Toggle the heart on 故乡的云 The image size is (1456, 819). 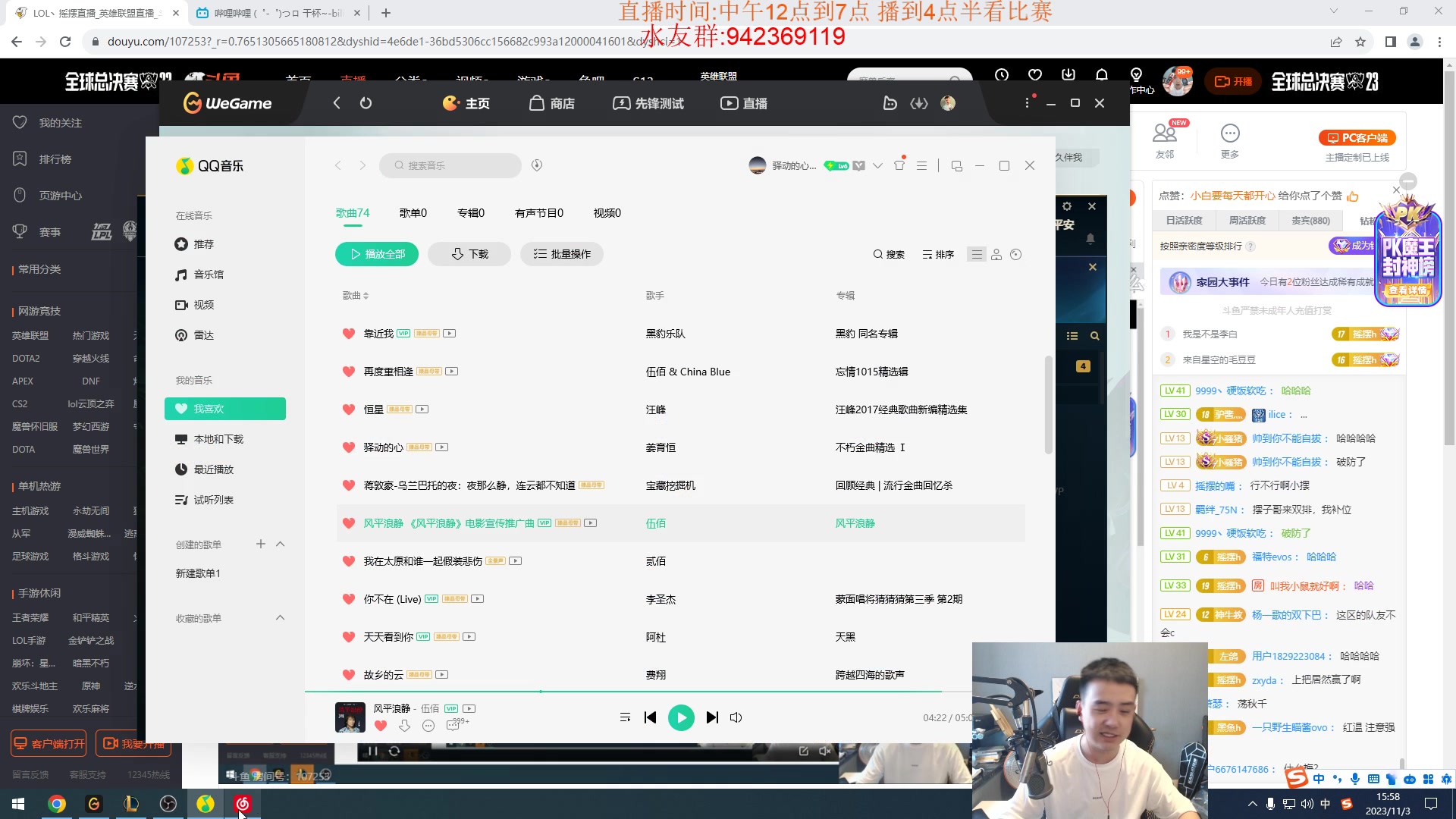pyautogui.click(x=349, y=675)
